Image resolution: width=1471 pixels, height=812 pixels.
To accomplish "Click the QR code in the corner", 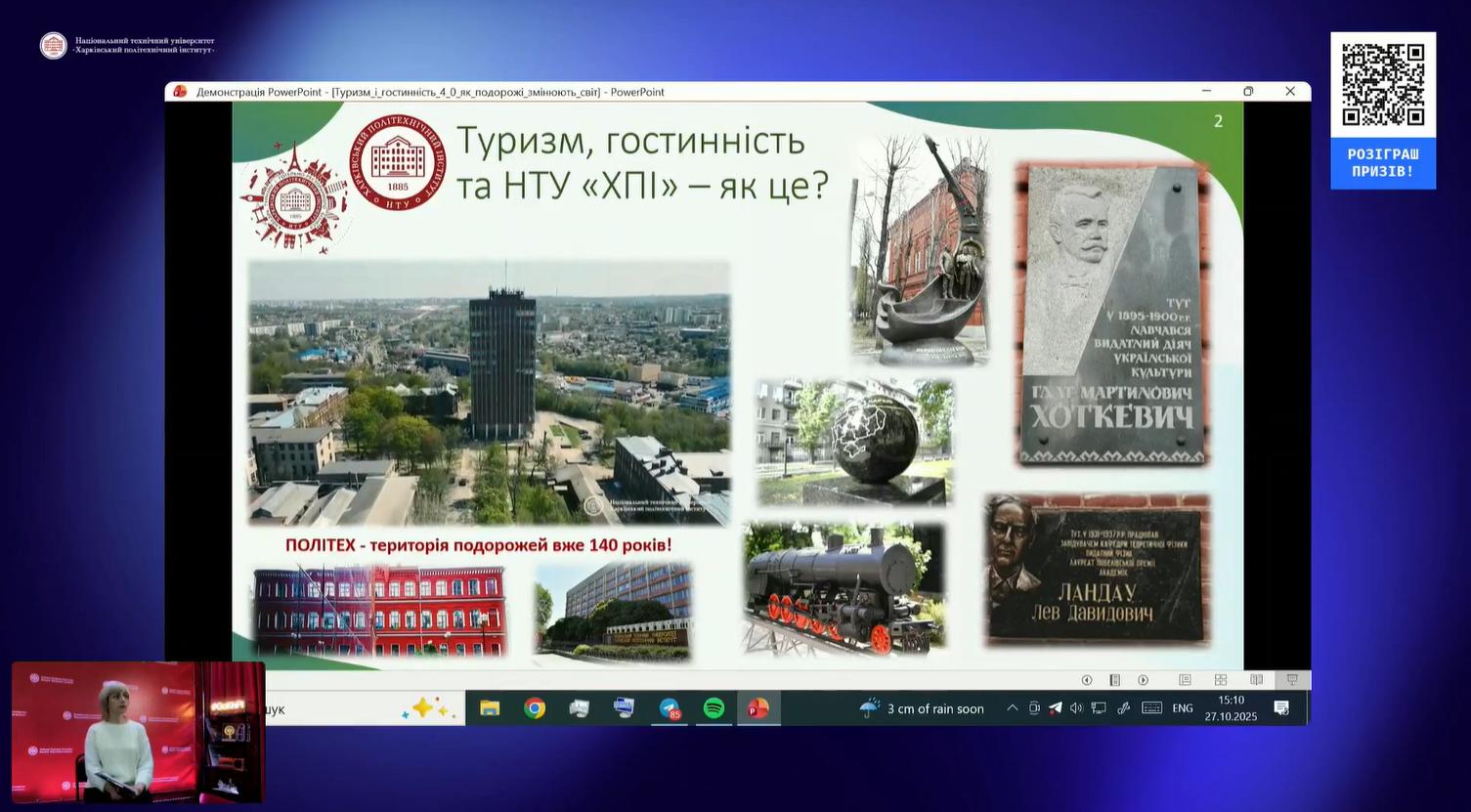I will click(1383, 85).
